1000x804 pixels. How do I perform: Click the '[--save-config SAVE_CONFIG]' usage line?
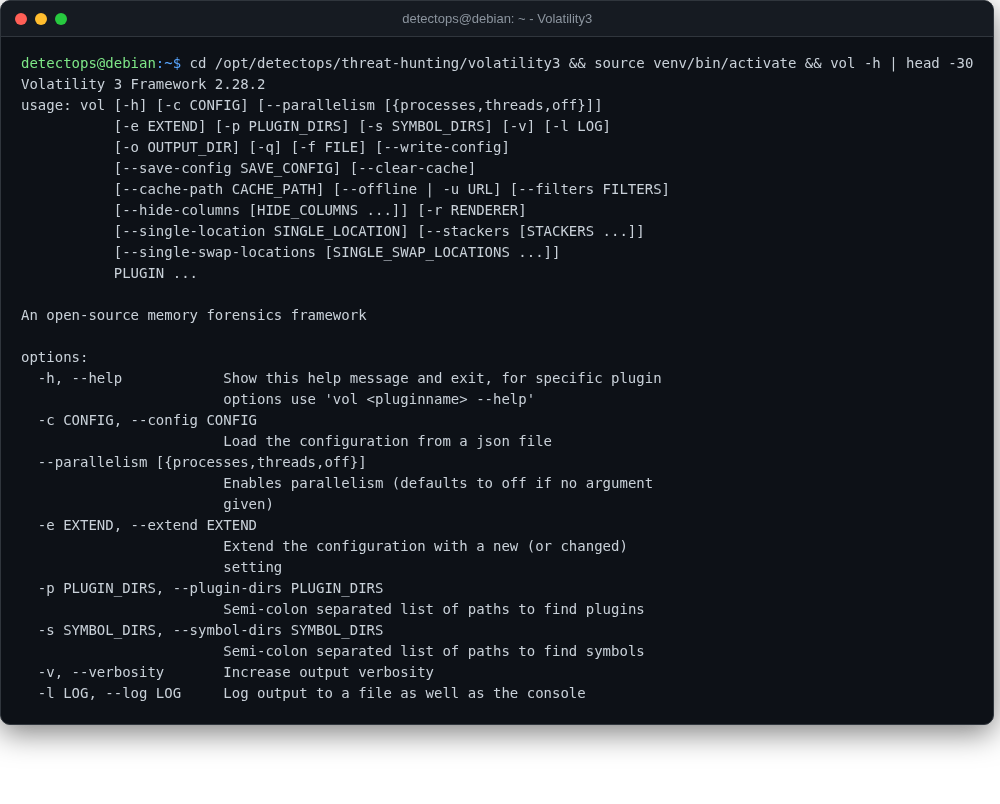coord(295,168)
